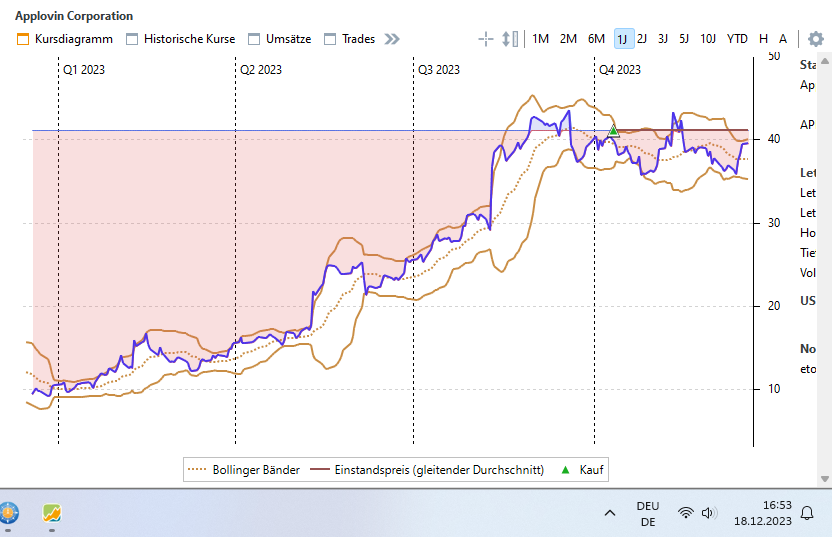Viewport: 832px width, 537px height.
Task: Set chart range to 2M
Action: point(568,39)
